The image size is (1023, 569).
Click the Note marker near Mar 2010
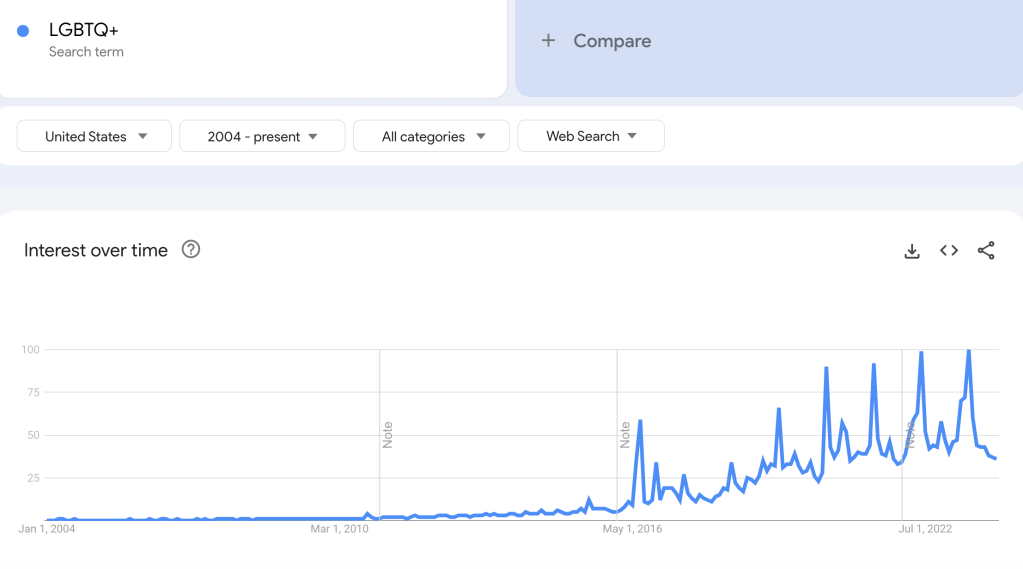pyautogui.click(x=387, y=434)
